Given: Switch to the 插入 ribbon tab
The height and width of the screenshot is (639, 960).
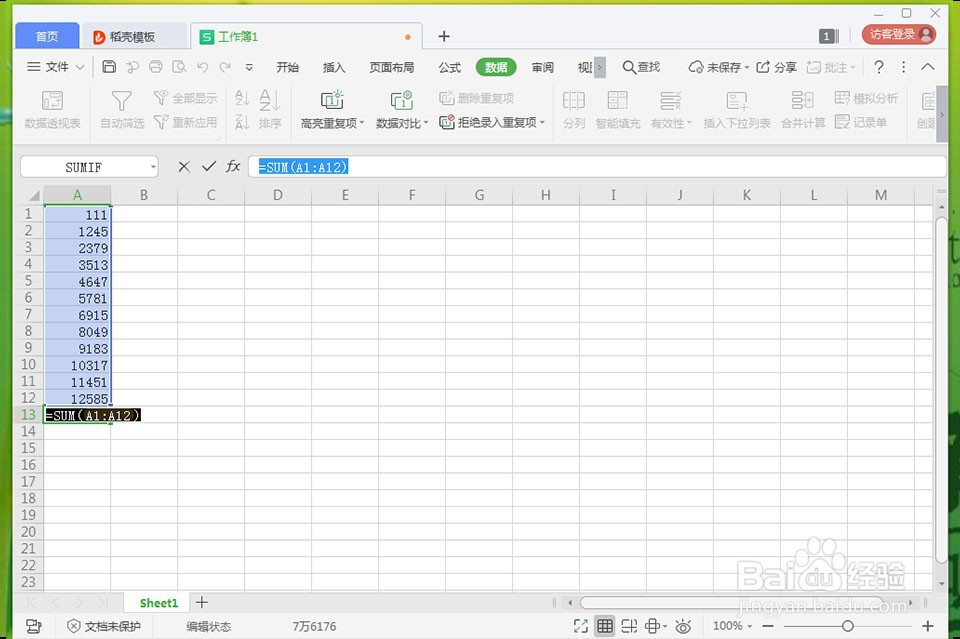Looking at the screenshot, I should click(x=334, y=67).
